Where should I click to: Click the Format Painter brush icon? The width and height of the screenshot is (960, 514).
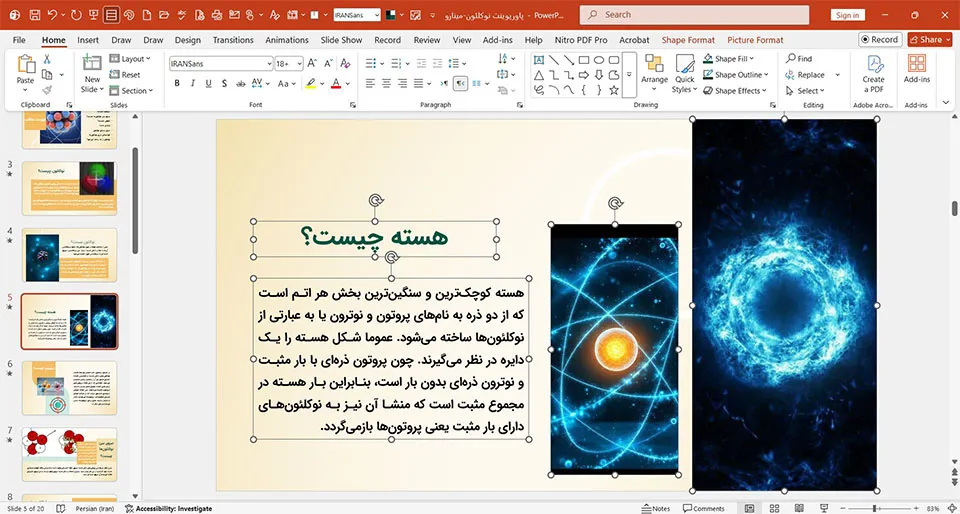(47, 90)
